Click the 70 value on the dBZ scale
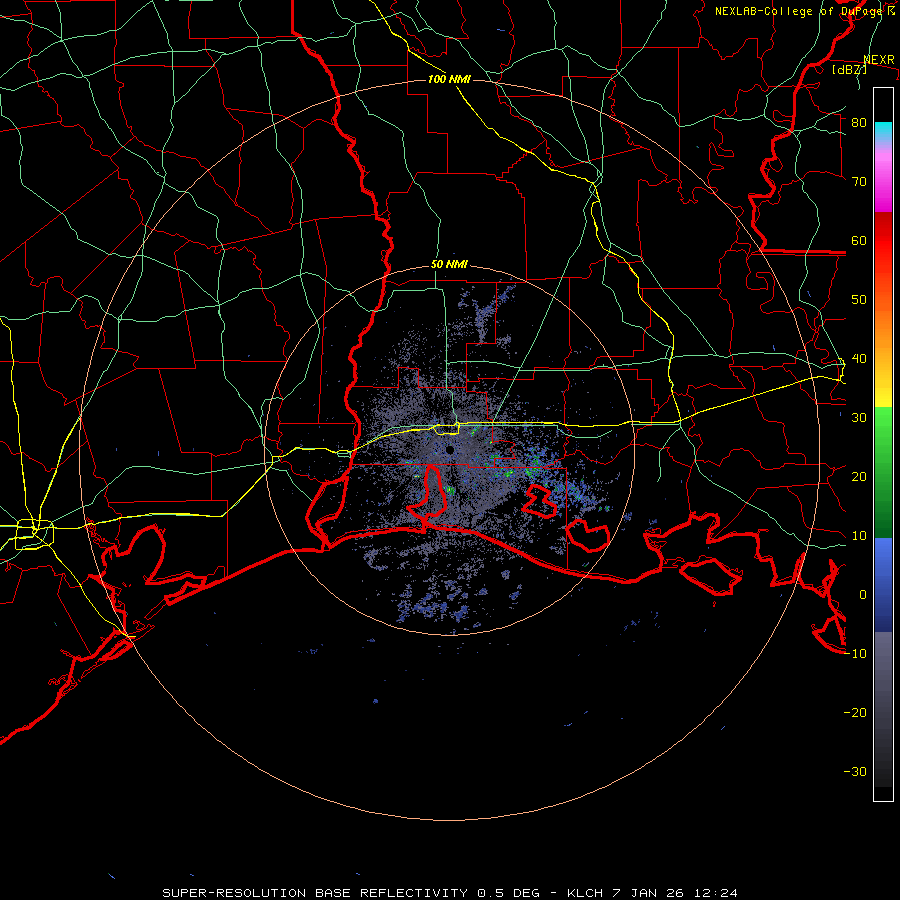 859,182
